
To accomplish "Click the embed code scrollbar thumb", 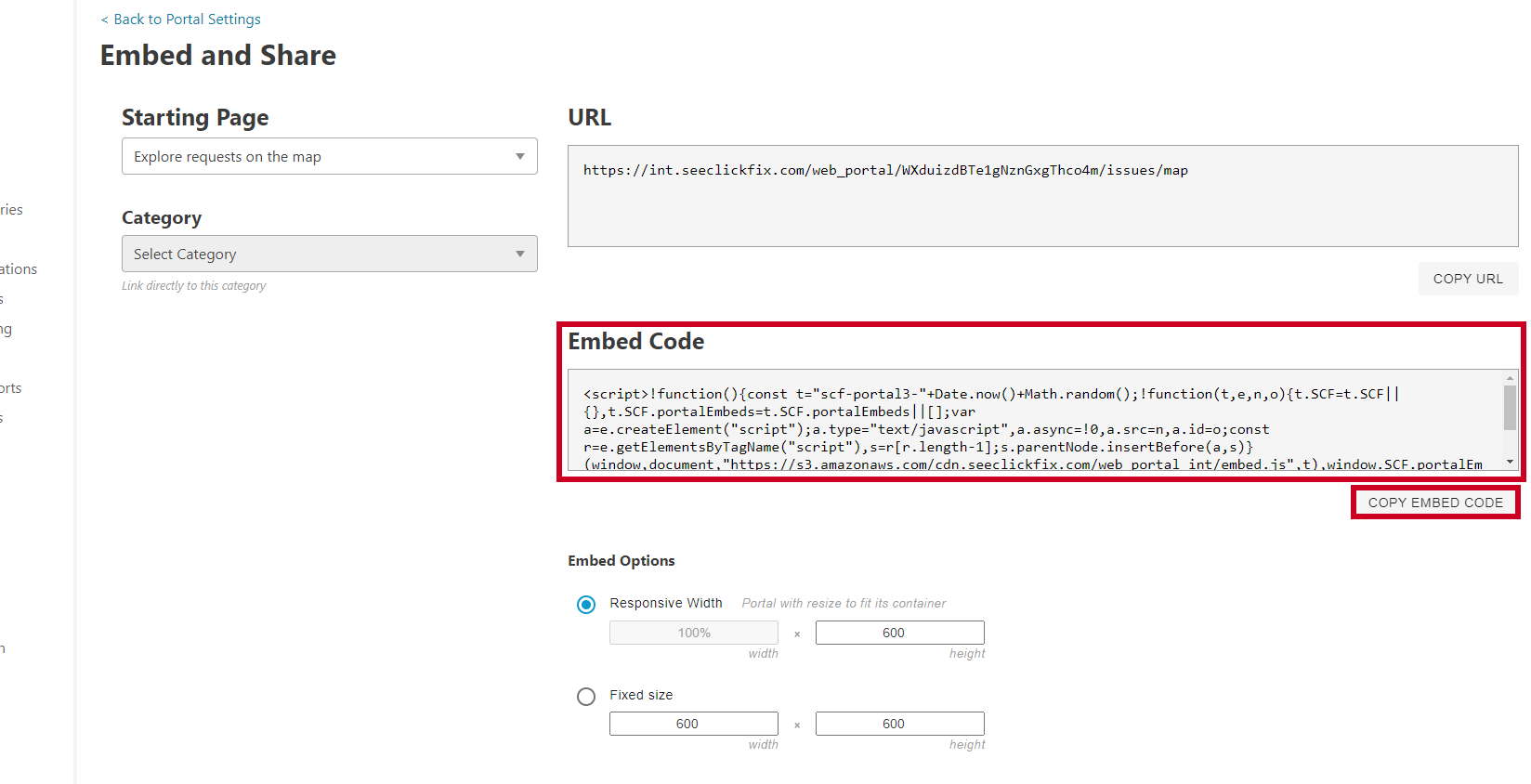I will pos(1511,408).
